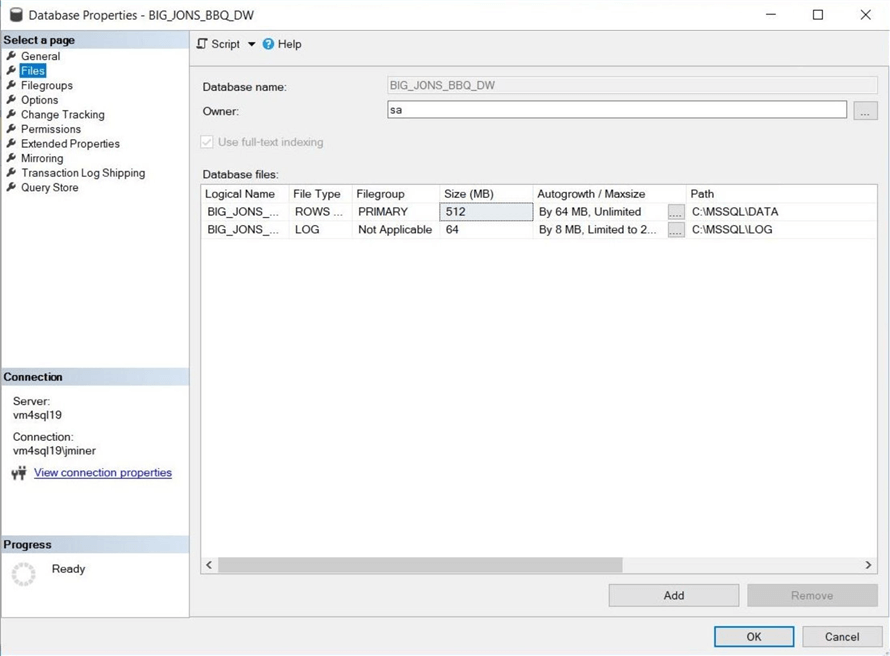The width and height of the screenshot is (890, 656).
Task: Click OK to save database properties
Action: pyautogui.click(x=753, y=636)
